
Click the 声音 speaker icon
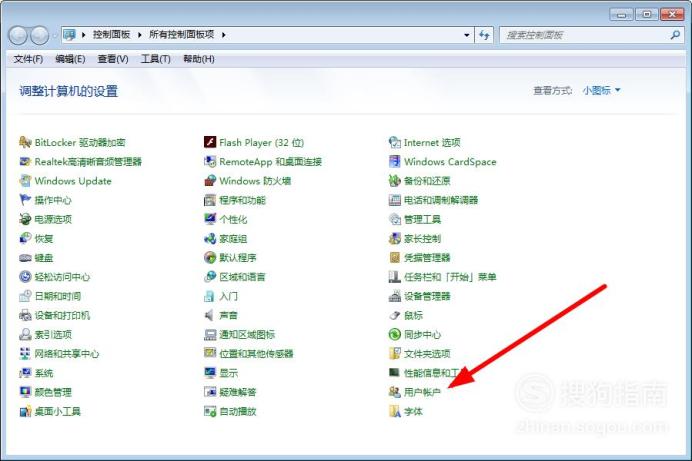click(210, 315)
